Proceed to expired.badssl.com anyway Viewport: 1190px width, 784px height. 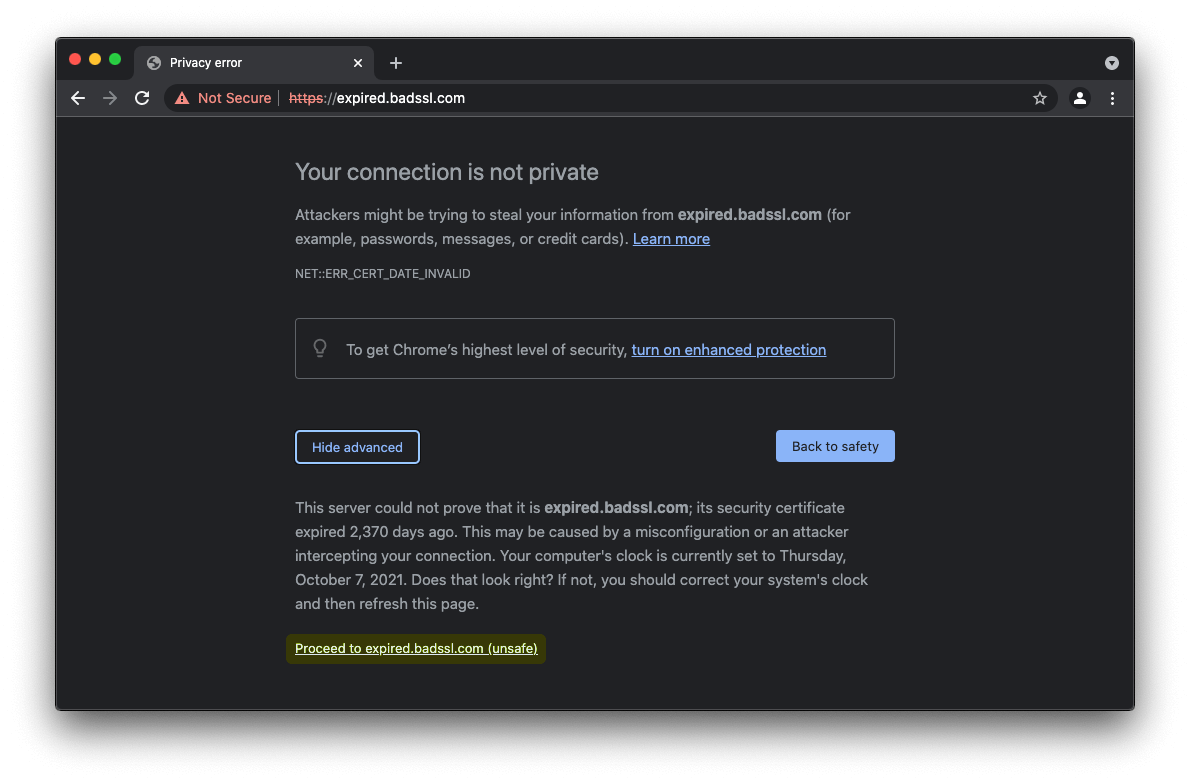point(415,648)
